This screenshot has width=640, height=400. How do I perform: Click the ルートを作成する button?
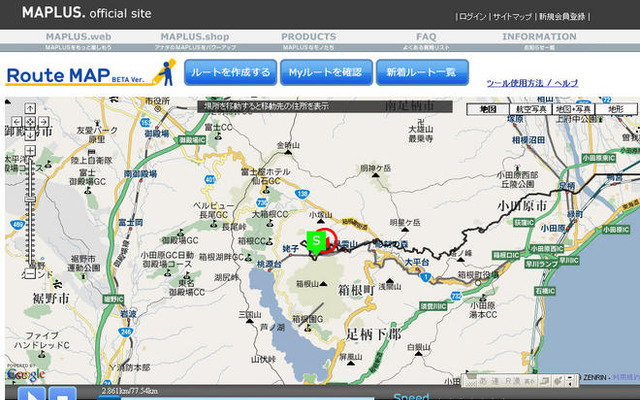click(x=231, y=72)
